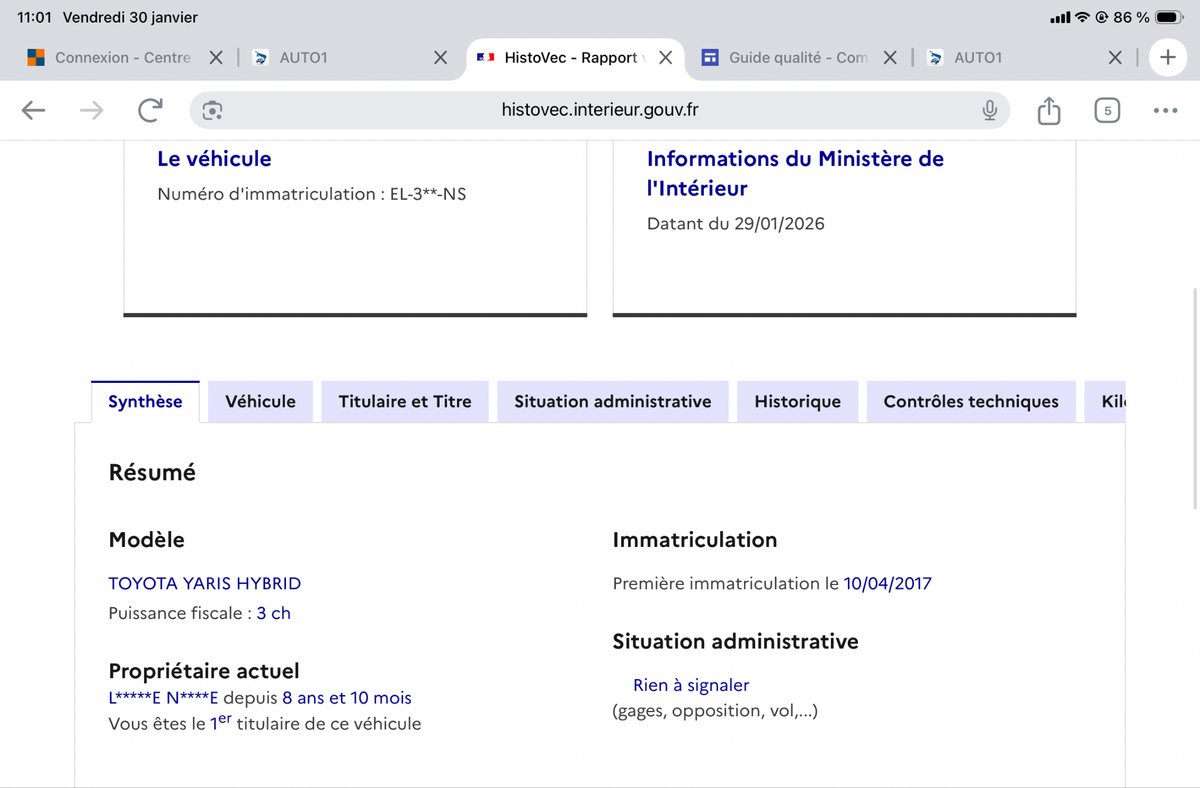Image resolution: width=1200 pixels, height=788 pixels.
Task: Show all open tabs counter
Action: click(x=1107, y=111)
